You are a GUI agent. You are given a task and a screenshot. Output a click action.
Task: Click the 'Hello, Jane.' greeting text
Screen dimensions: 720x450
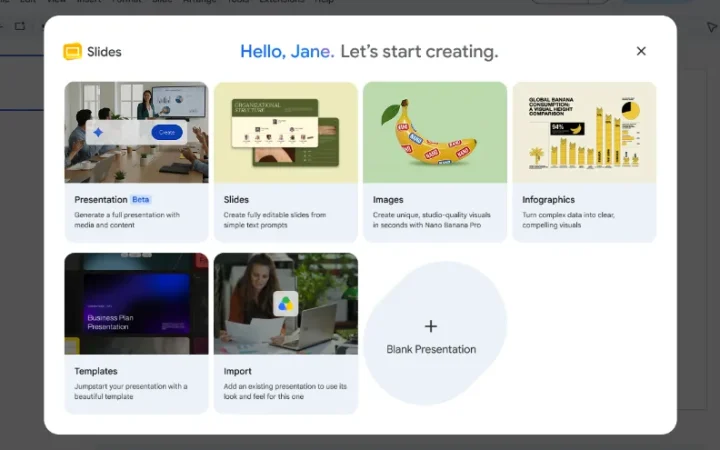[x=287, y=51]
